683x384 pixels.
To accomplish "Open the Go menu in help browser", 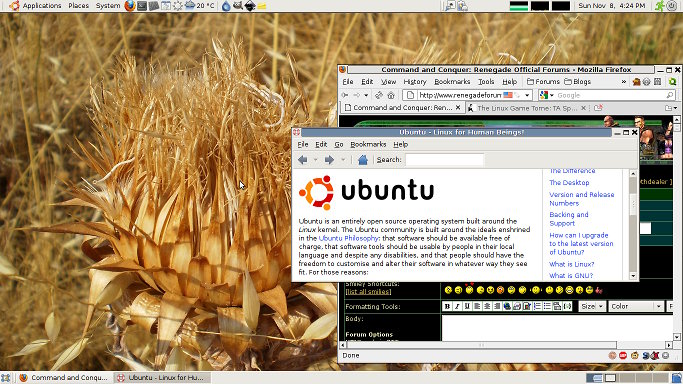I will click(x=339, y=145).
